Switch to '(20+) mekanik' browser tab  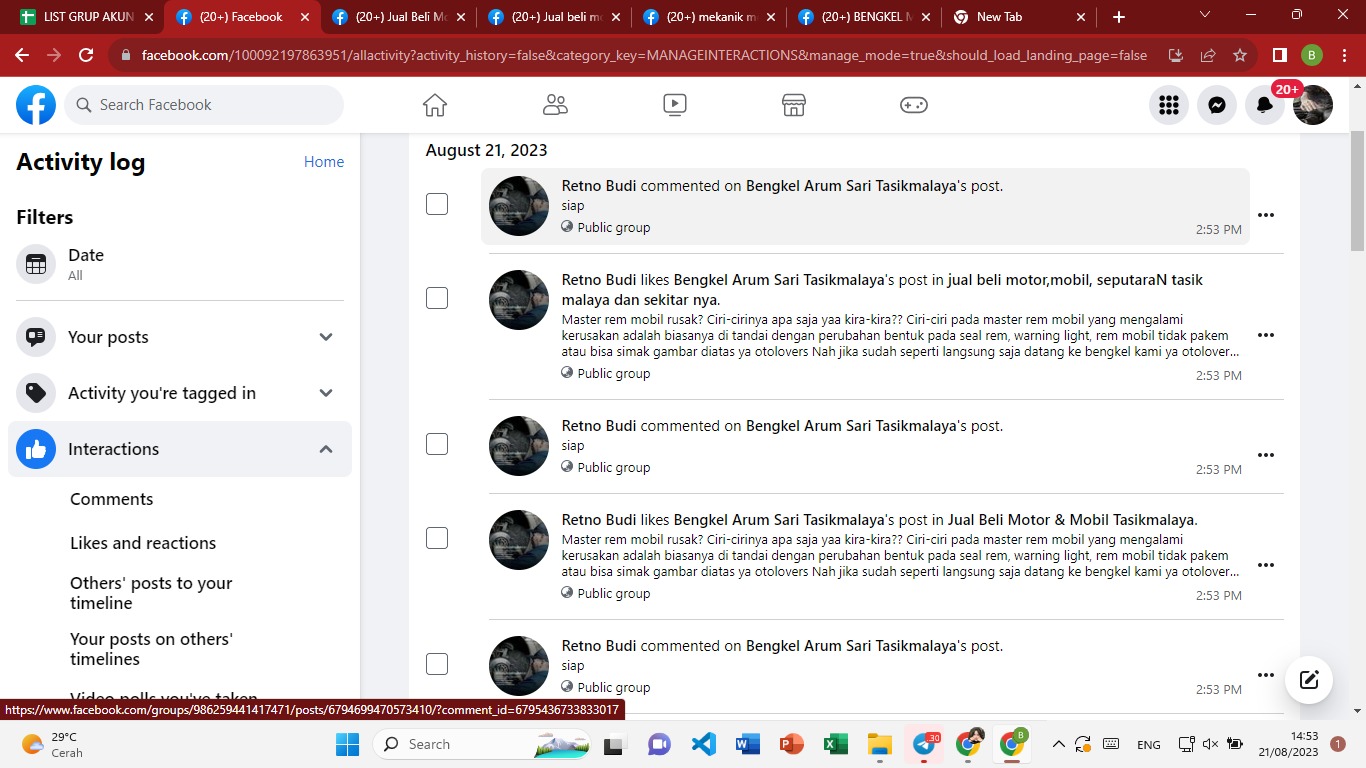707,17
